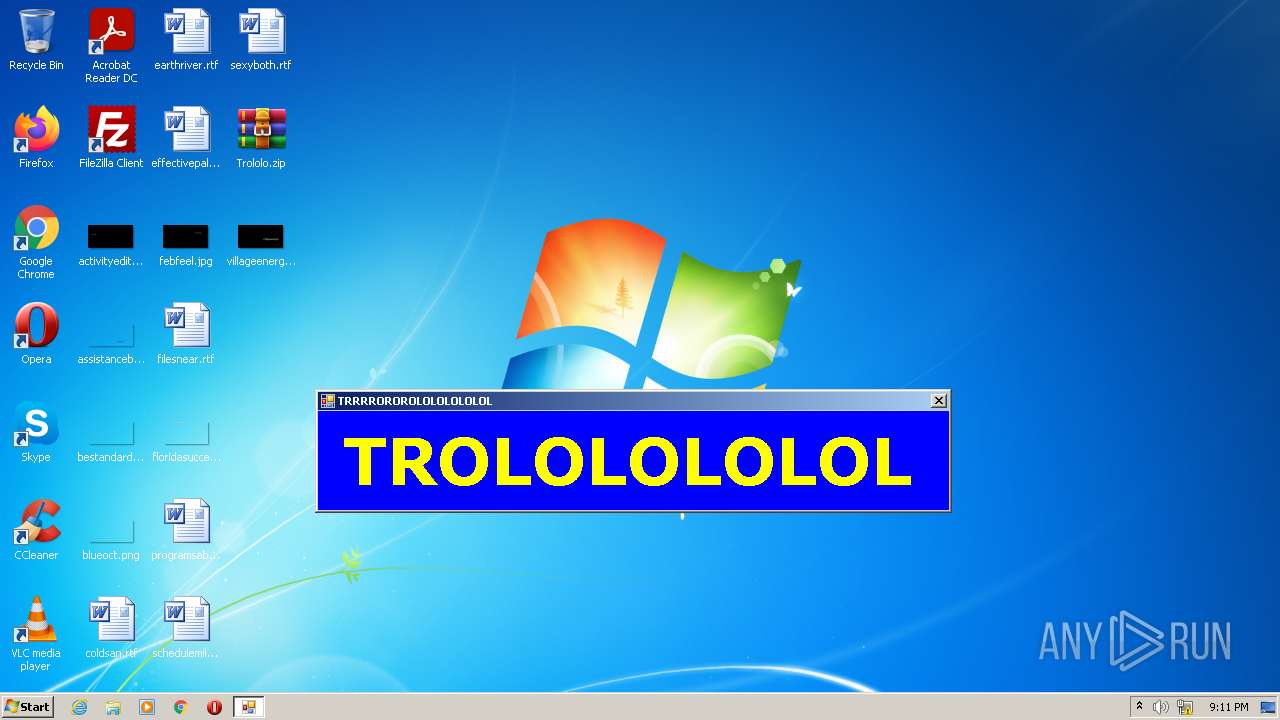1280x720 pixels.
Task: Select the effectivepal... document icon
Action: click(x=186, y=138)
